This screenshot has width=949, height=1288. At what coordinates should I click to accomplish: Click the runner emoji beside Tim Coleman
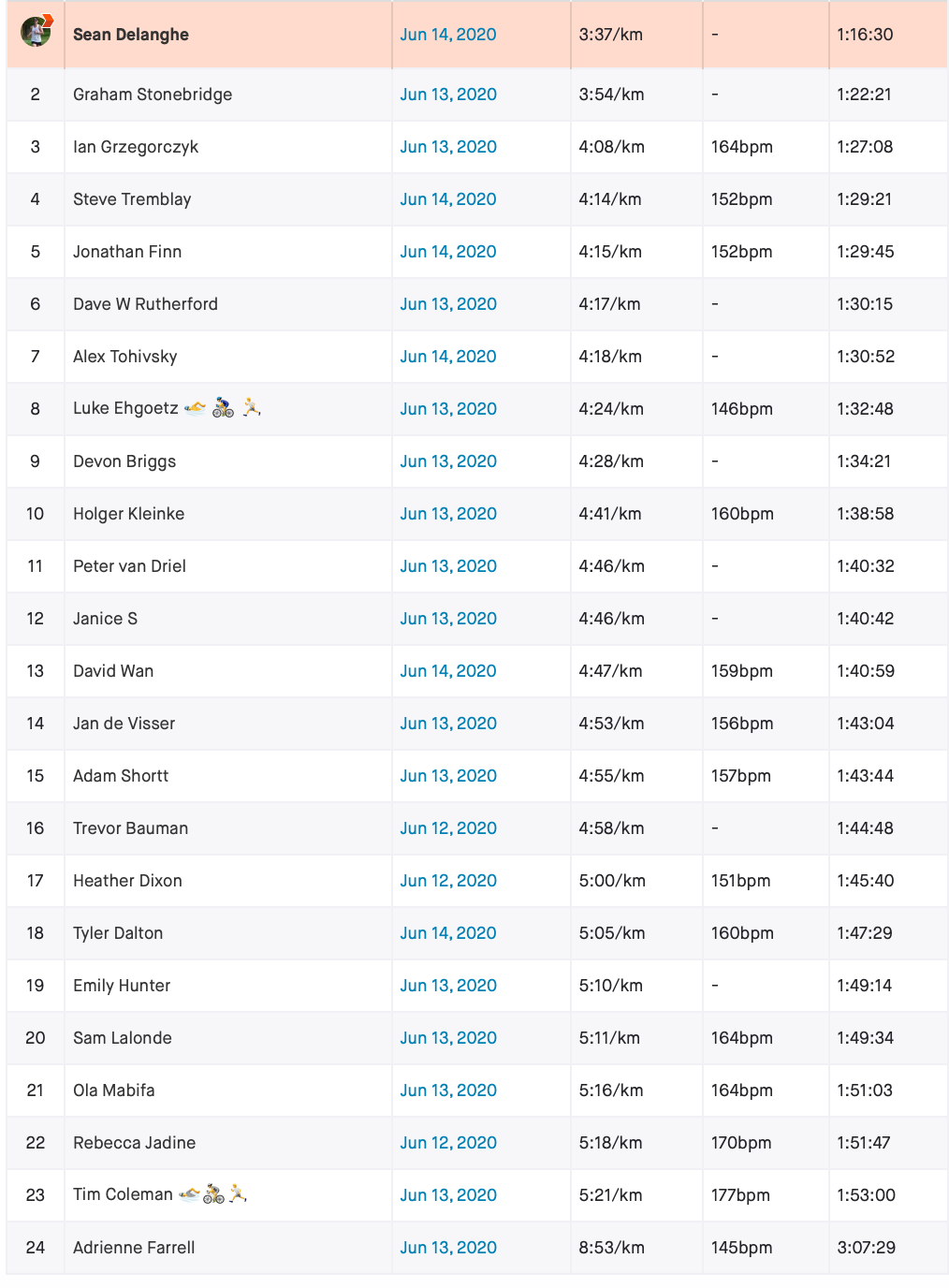pos(238,1193)
